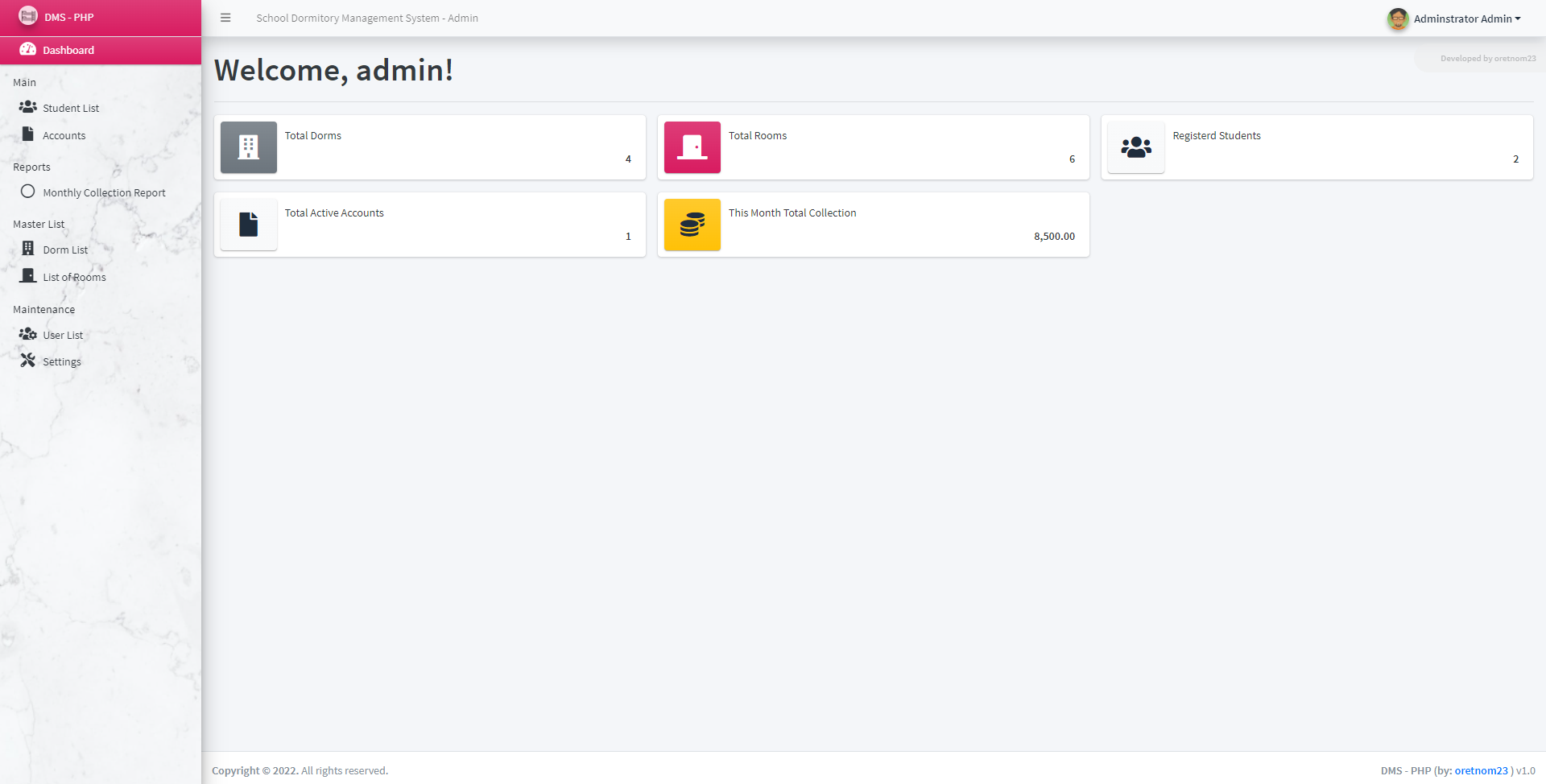Open the Administrator Admin dropdown
Image resolution: width=1546 pixels, height=784 pixels.
[x=1466, y=19]
